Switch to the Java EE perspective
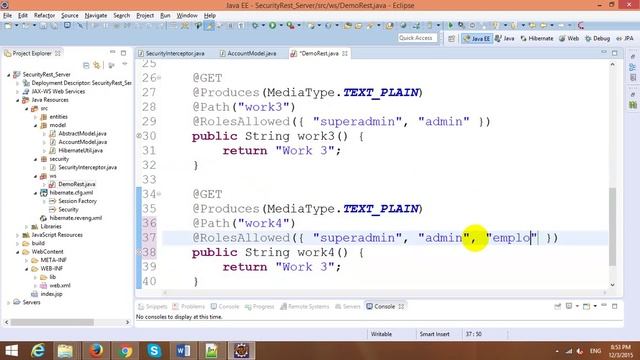This screenshot has height=360, width=640. point(476,38)
